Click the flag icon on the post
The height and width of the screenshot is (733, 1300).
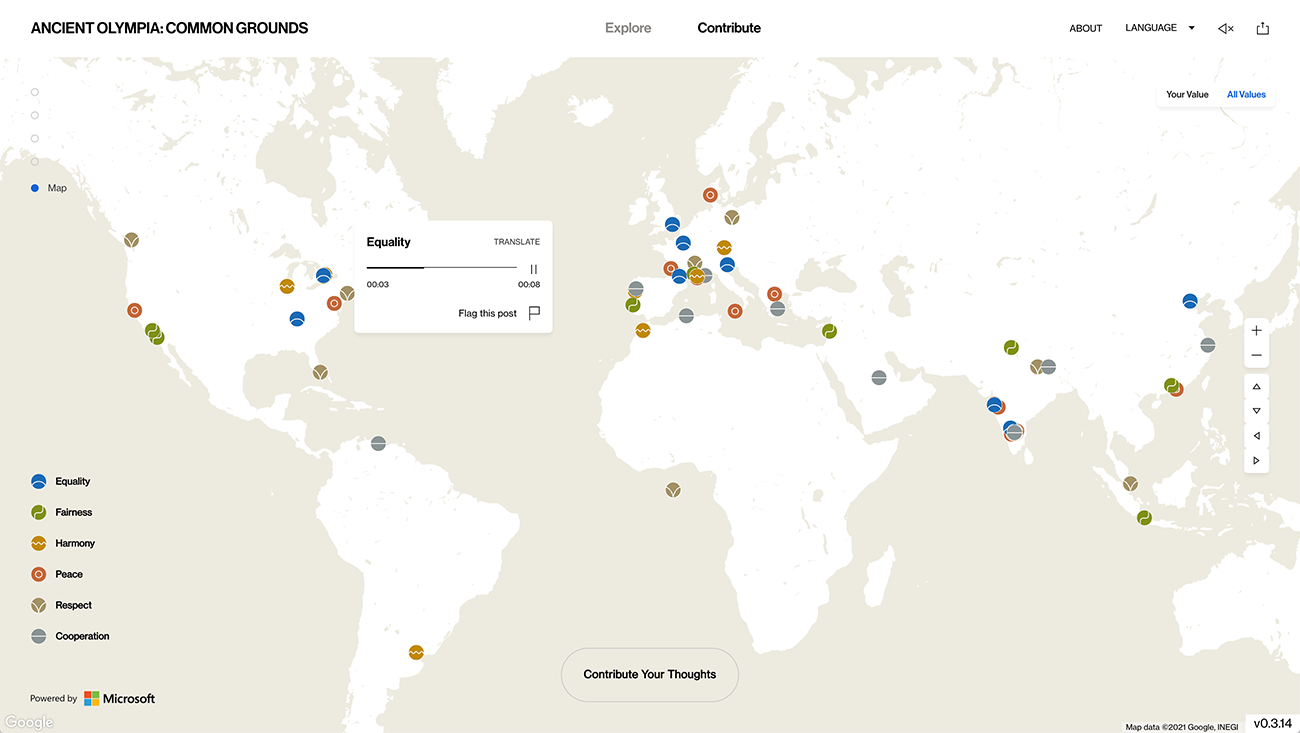coord(534,313)
